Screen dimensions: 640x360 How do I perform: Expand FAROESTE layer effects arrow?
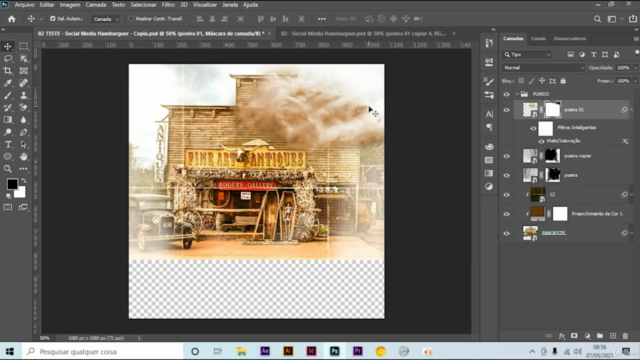point(631,233)
